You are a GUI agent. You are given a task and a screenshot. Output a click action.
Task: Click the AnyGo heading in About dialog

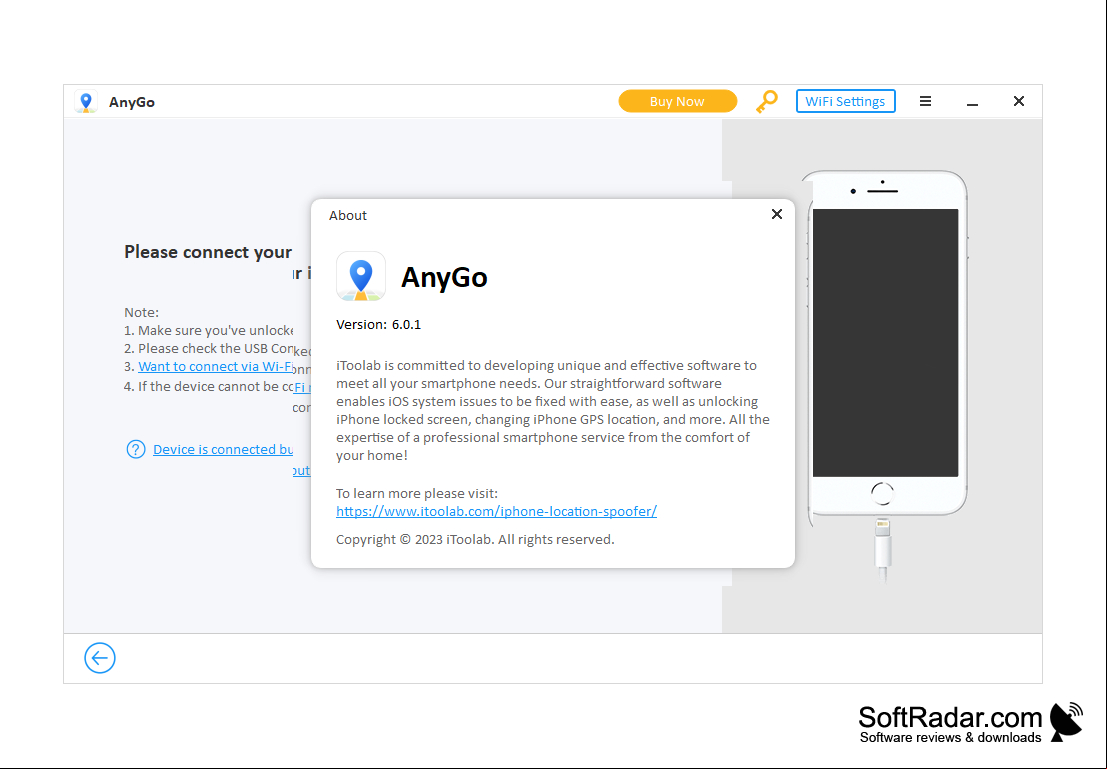coord(444,278)
